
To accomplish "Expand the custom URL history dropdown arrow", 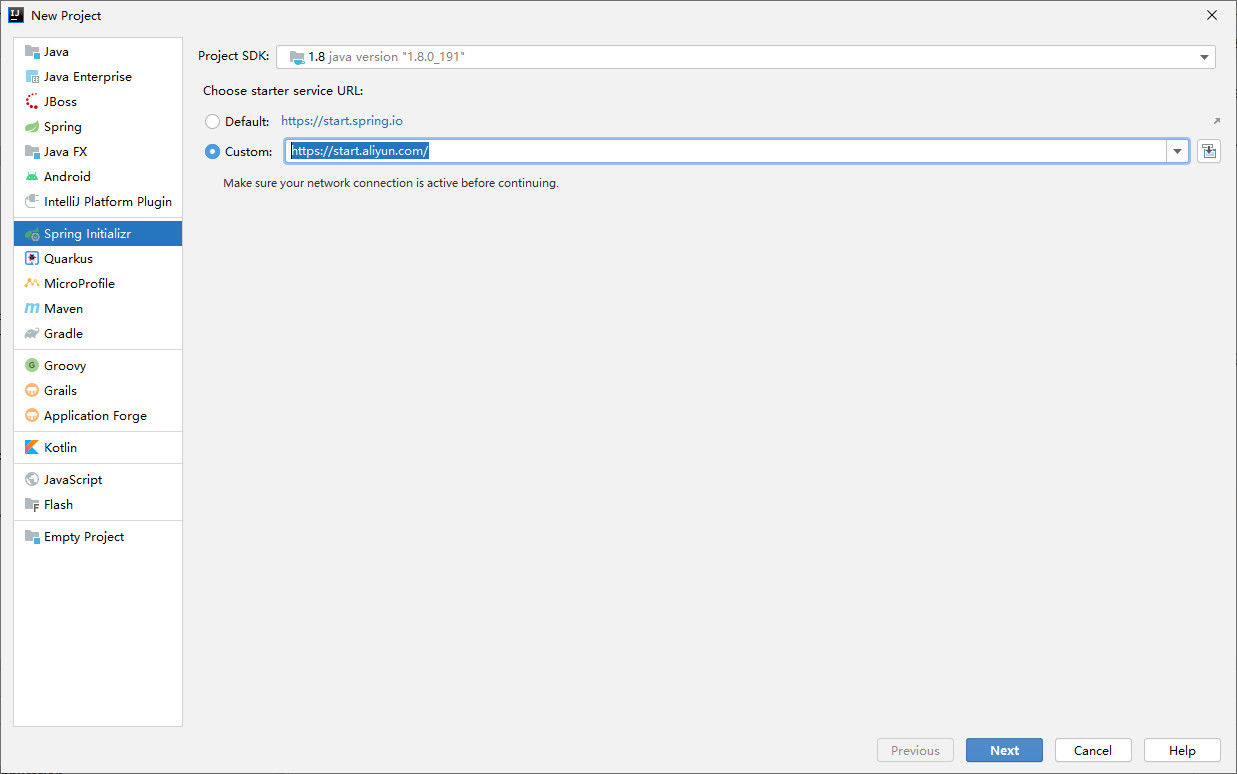I will pos(1178,152).
